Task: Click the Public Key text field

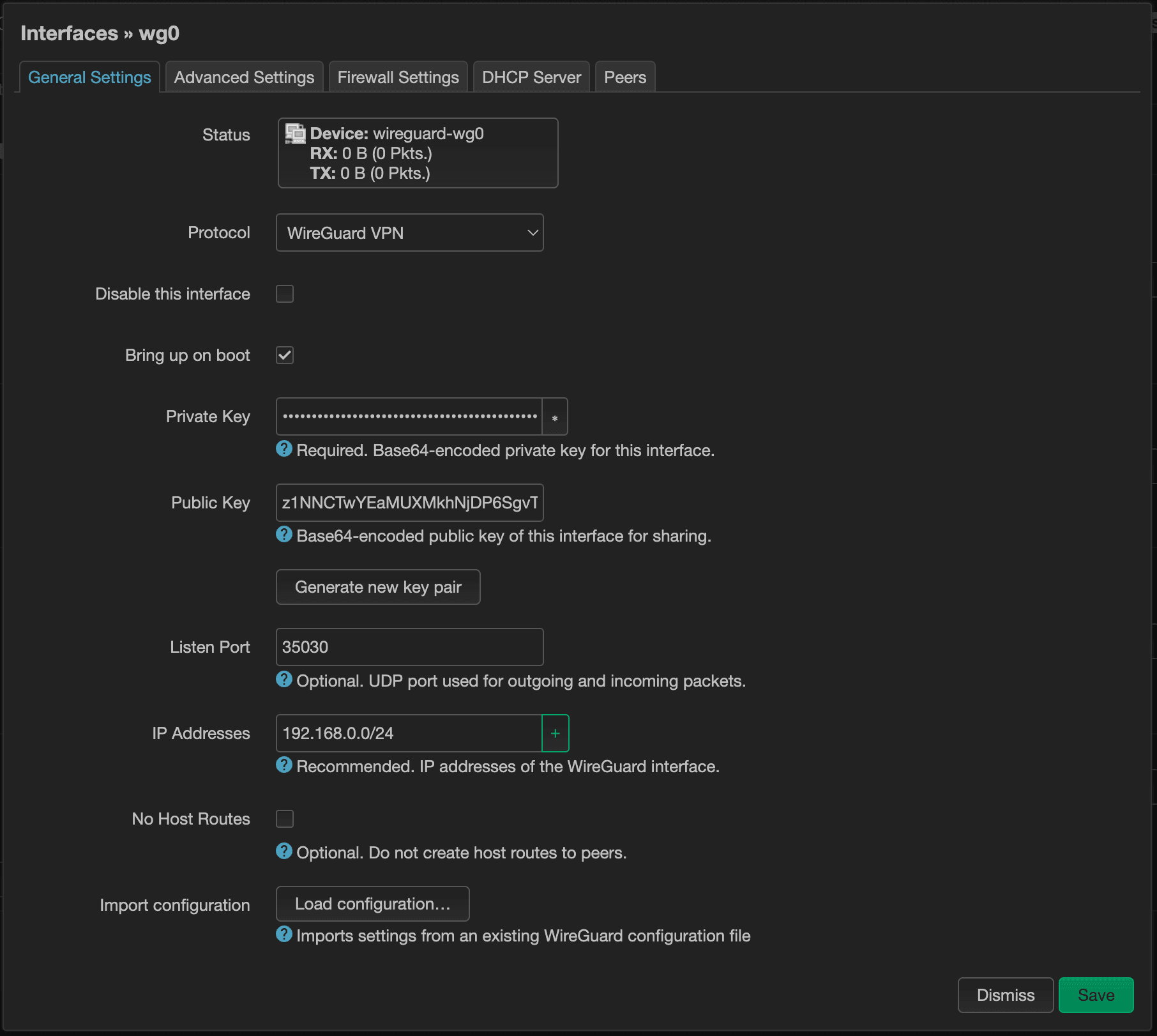Action: (x=410, y=503)
